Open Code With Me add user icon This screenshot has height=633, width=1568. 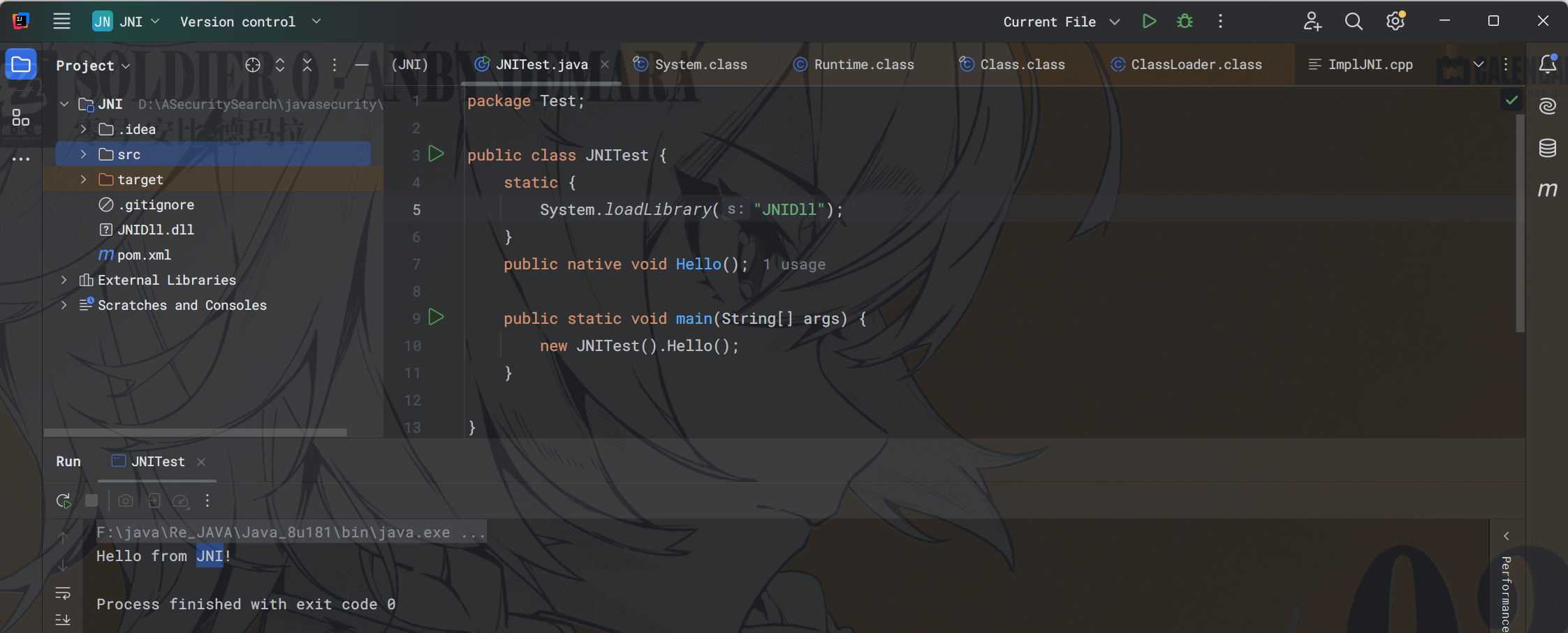coord(1312,21)
